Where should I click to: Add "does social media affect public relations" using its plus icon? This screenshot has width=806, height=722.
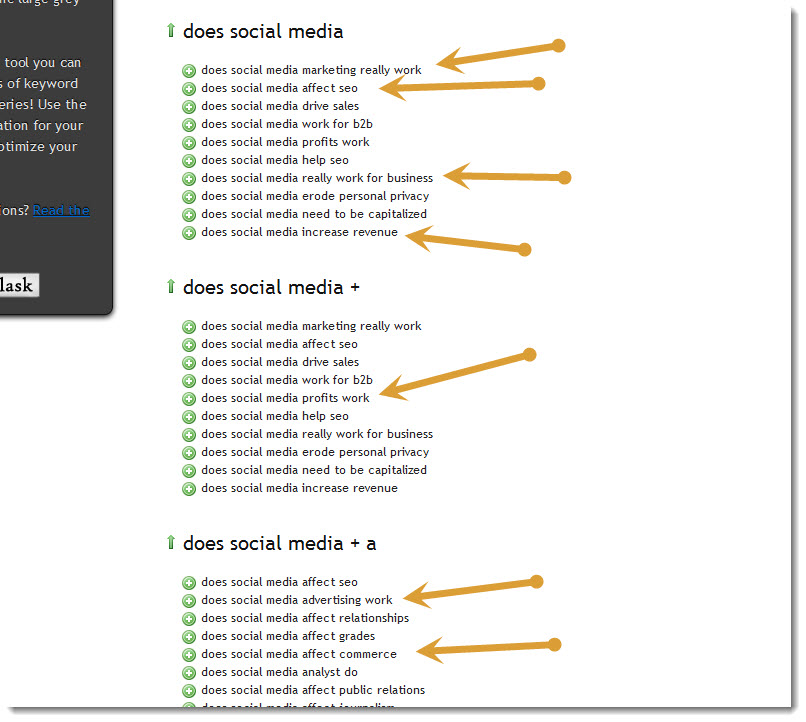coord(189,691)
